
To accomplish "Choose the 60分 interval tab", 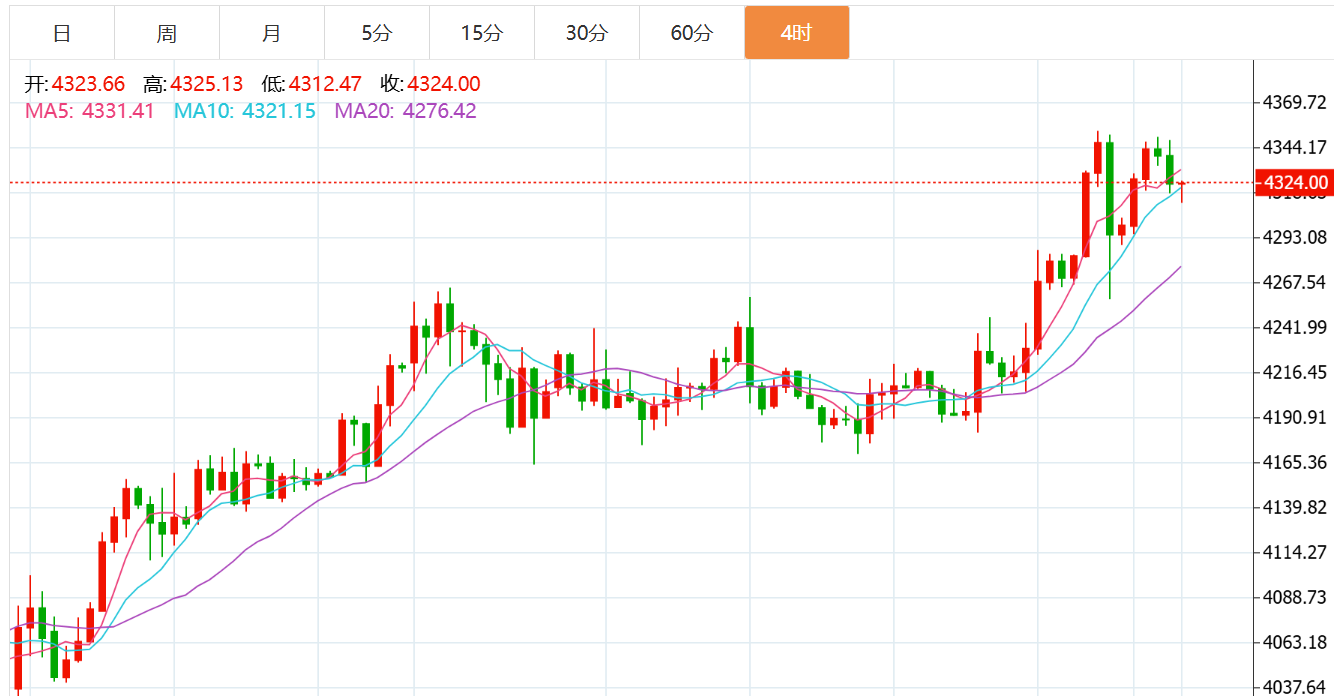I will click(692, 33).
